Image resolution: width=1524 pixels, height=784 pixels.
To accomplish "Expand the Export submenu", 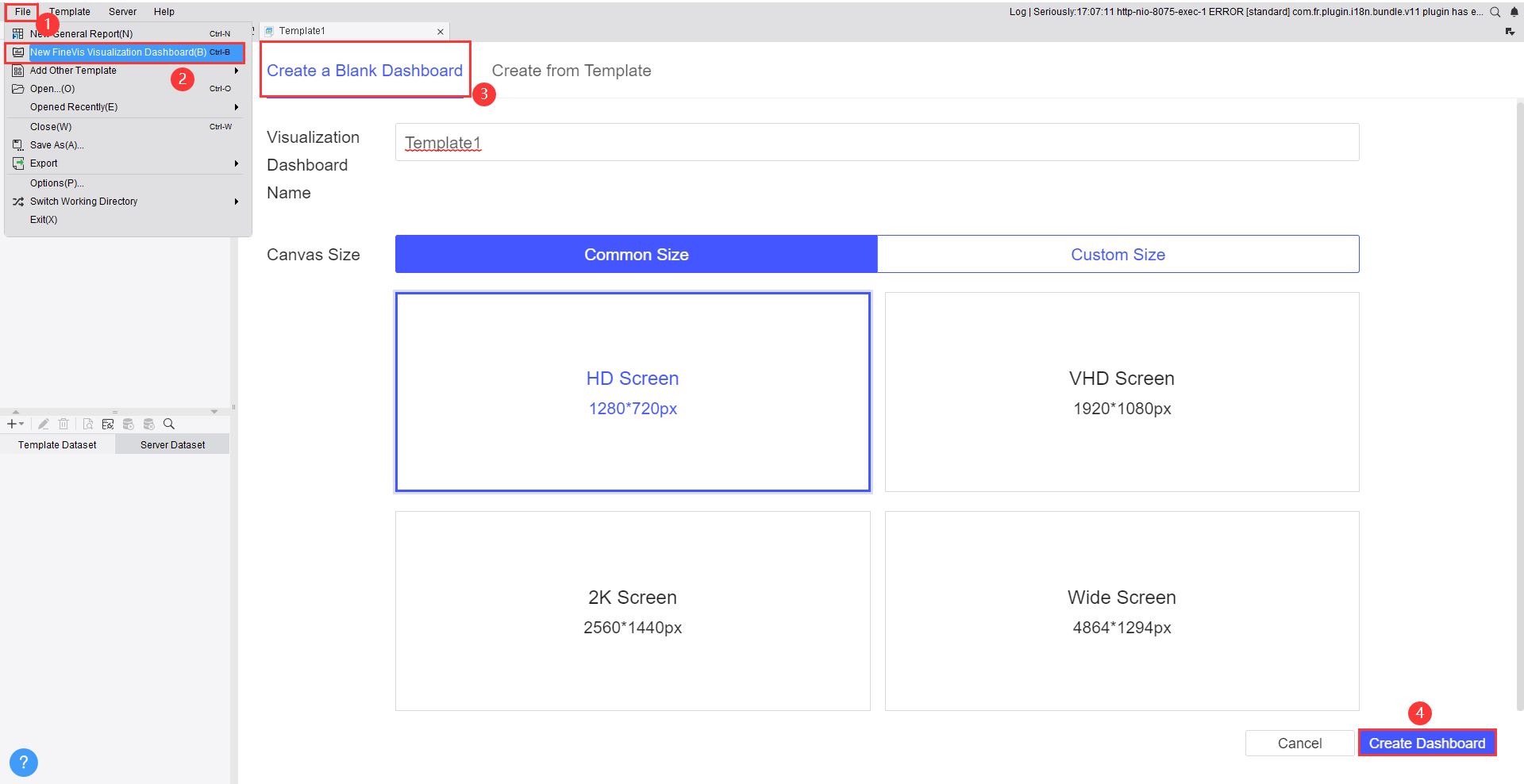I will [236, 163].
